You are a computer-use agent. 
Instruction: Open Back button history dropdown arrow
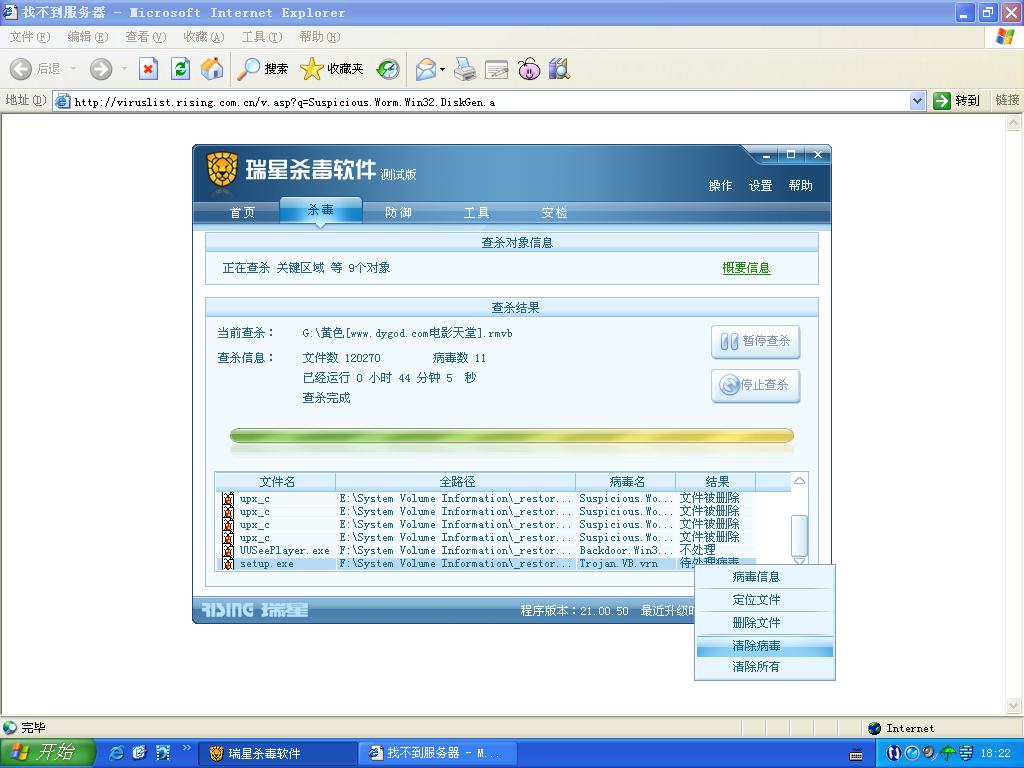[73, 69]
